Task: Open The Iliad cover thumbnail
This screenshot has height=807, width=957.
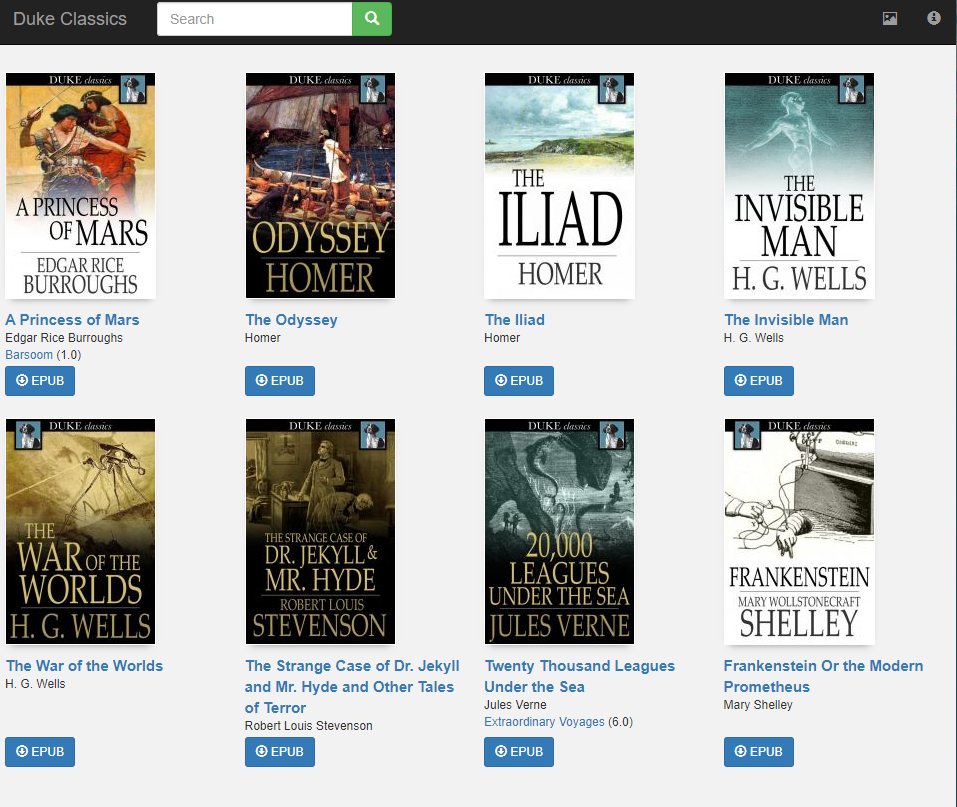Action: click(560, 186)
